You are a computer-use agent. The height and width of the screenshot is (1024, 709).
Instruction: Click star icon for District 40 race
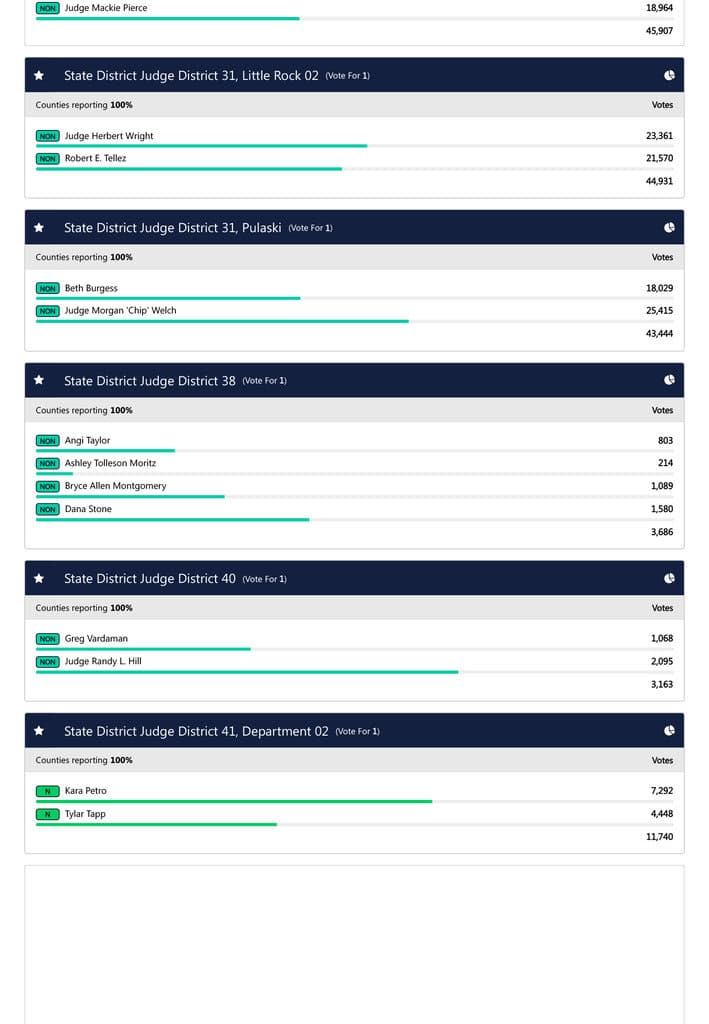pyautogui.click(x=39, y=578)
